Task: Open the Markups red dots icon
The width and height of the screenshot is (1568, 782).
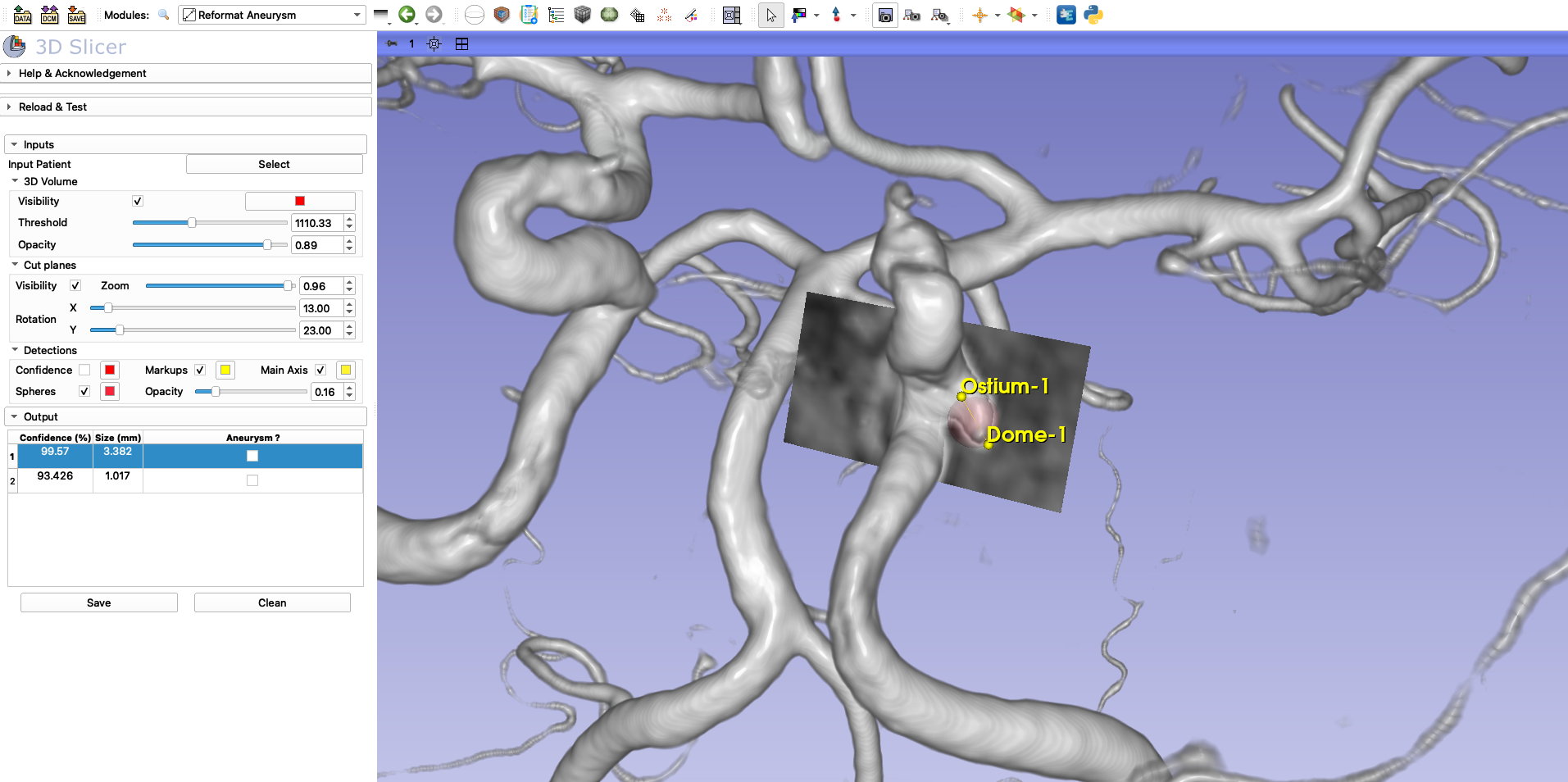Action: click(665, 15)
